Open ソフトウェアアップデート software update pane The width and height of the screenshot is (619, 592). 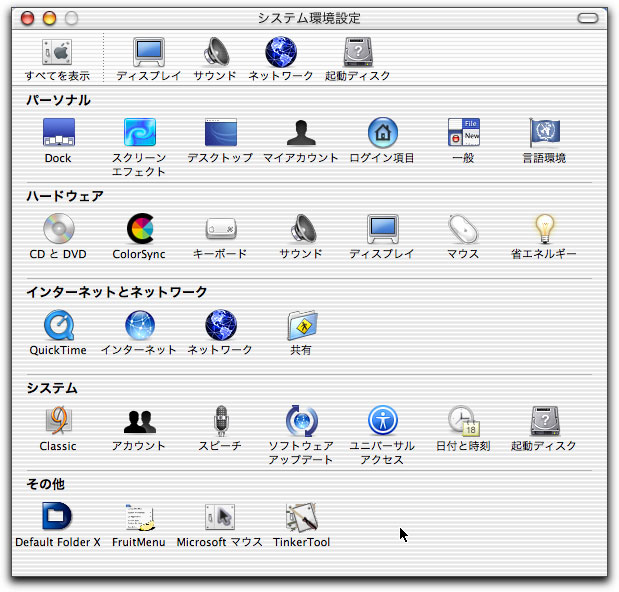pos(301,421)
